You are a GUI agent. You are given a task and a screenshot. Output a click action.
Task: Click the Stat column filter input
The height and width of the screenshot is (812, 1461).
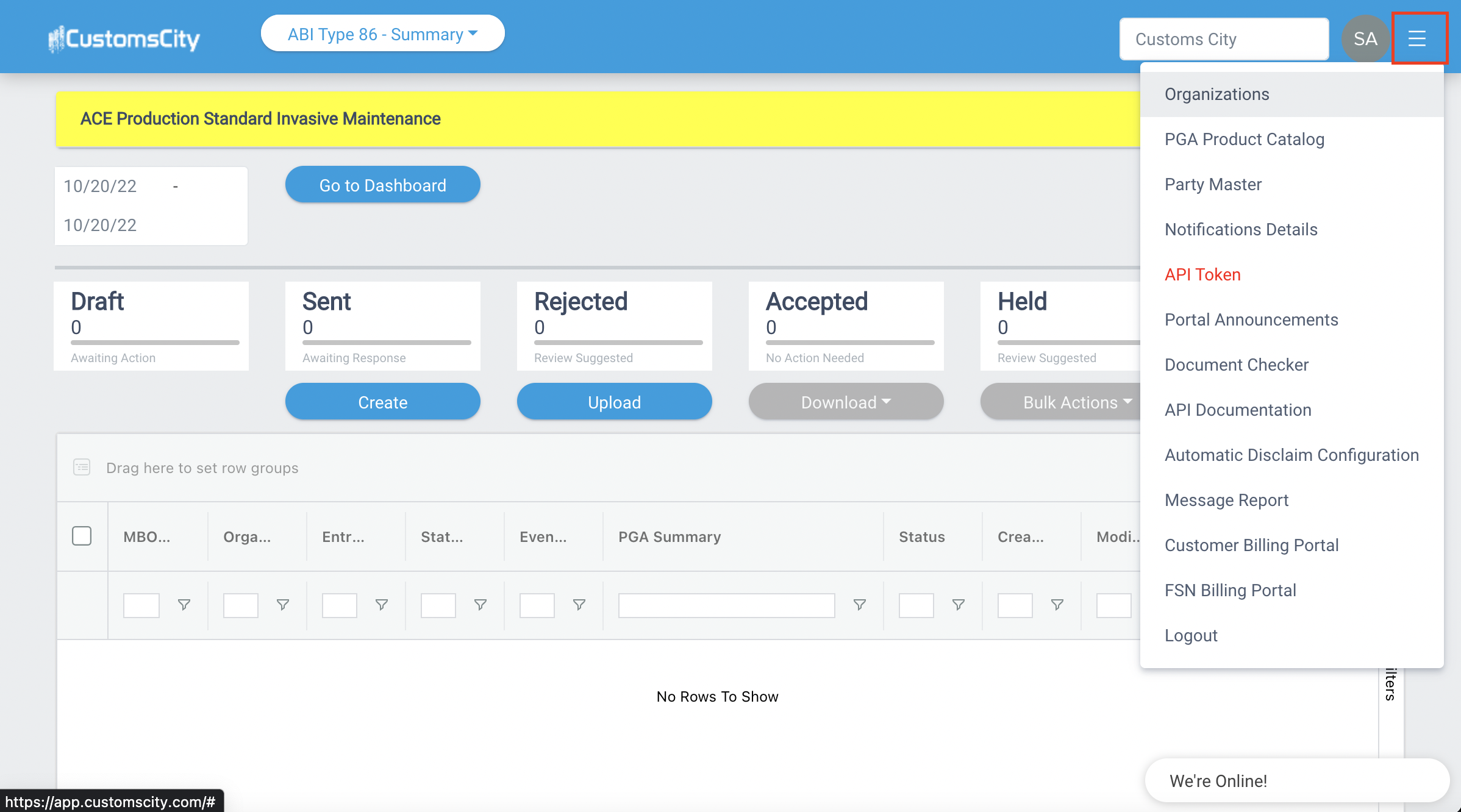(x=438, y=605)
